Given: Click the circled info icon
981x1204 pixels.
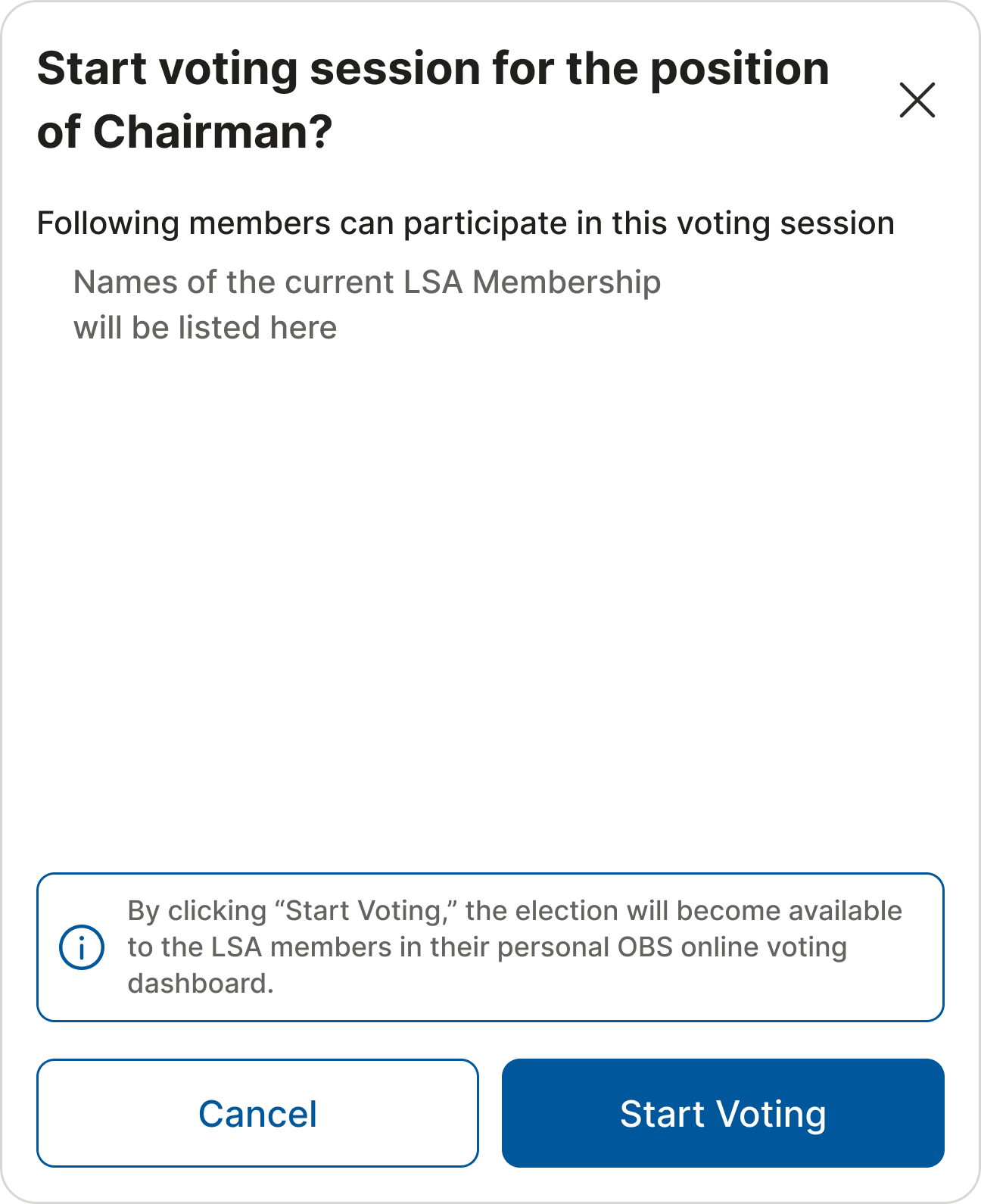Looking at the screenshot, I should pos(82,947).
